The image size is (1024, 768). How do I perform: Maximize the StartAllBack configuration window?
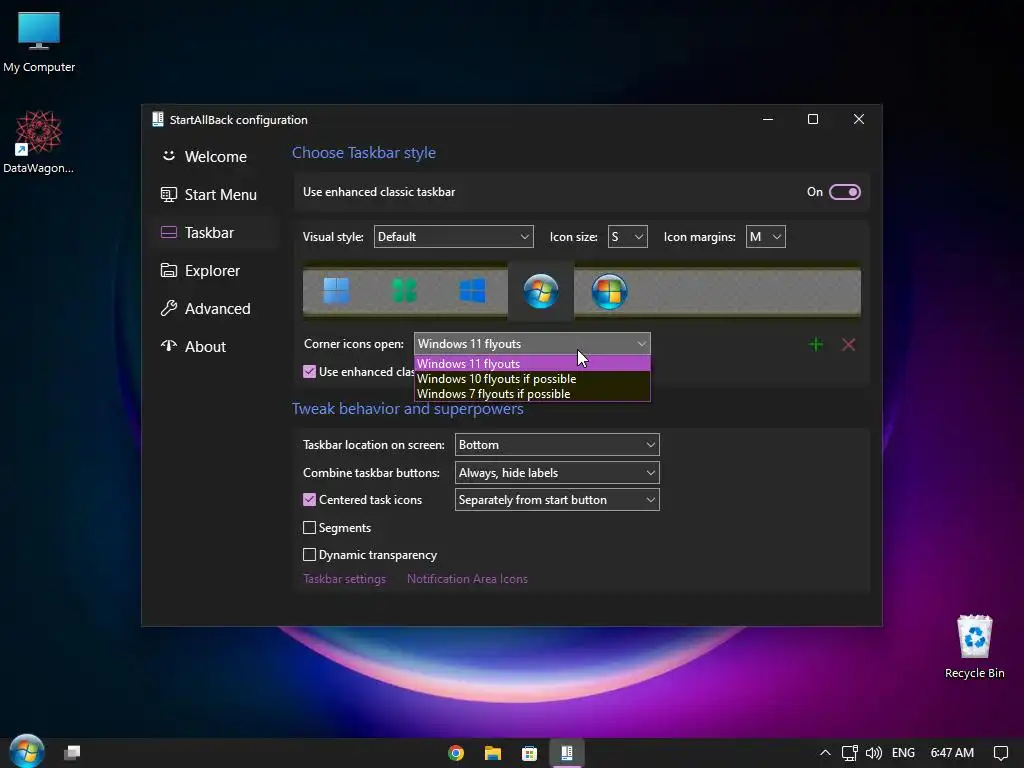(813, 120)
